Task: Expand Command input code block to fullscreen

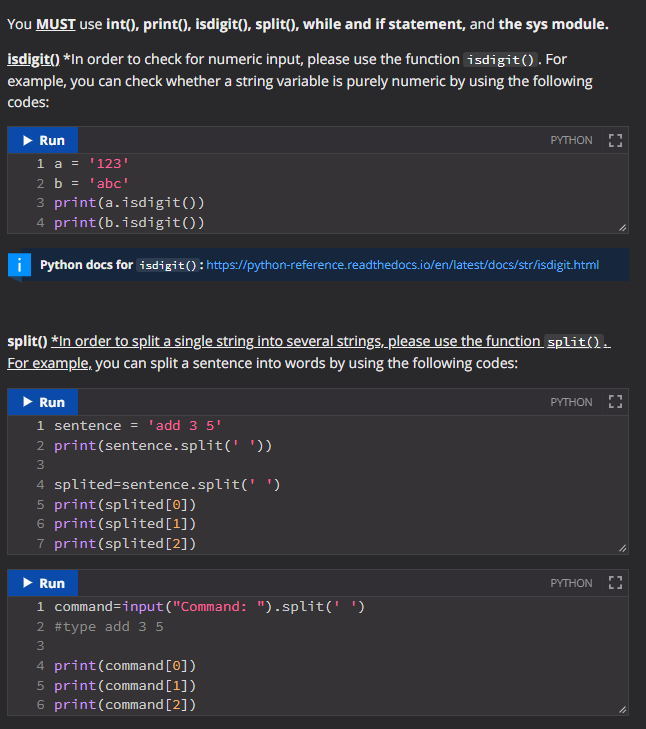Action: point(615,583)
